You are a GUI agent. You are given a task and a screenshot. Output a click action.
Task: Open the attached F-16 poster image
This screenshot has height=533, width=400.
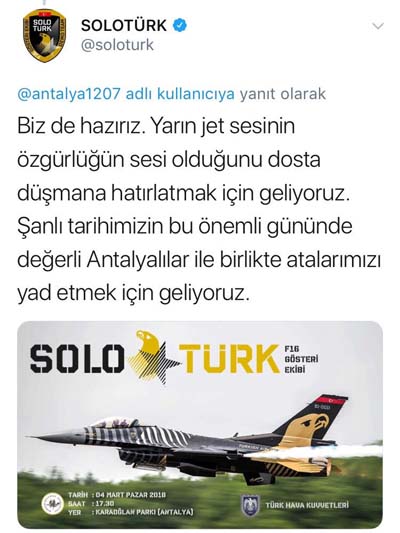click(200, 425)
